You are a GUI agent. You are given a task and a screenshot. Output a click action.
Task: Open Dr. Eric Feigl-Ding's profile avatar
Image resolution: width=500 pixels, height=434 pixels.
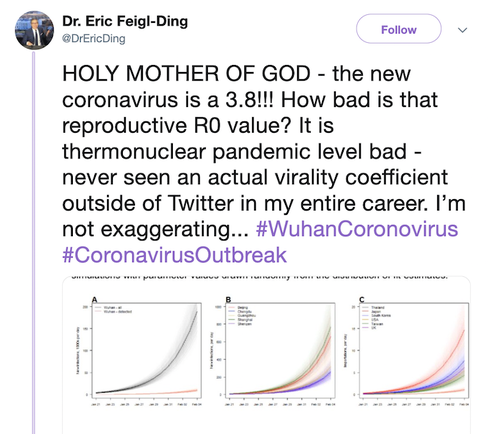[34, 30]
